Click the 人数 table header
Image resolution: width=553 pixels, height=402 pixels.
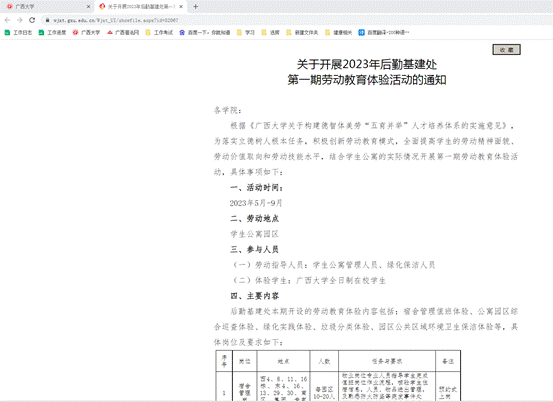pos(324,361)
